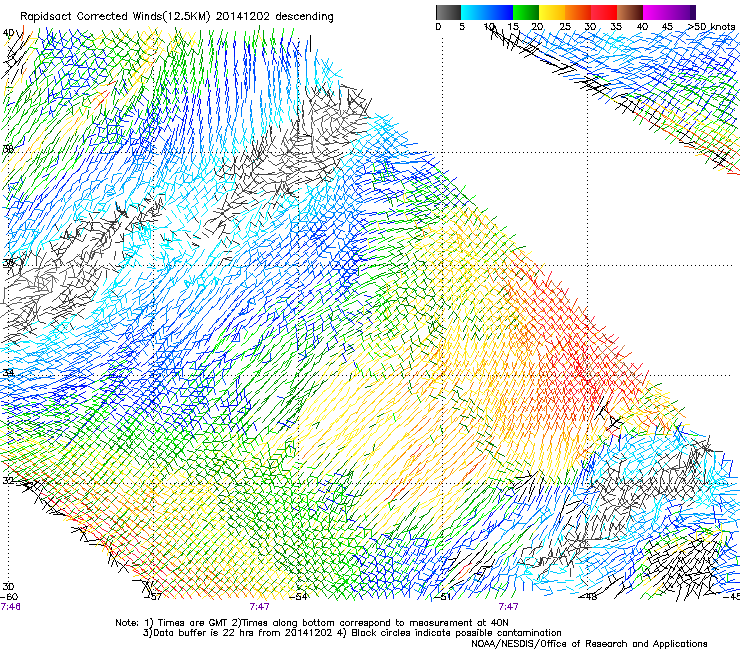Select the orange 25-30 knots legend swatch

578,12
